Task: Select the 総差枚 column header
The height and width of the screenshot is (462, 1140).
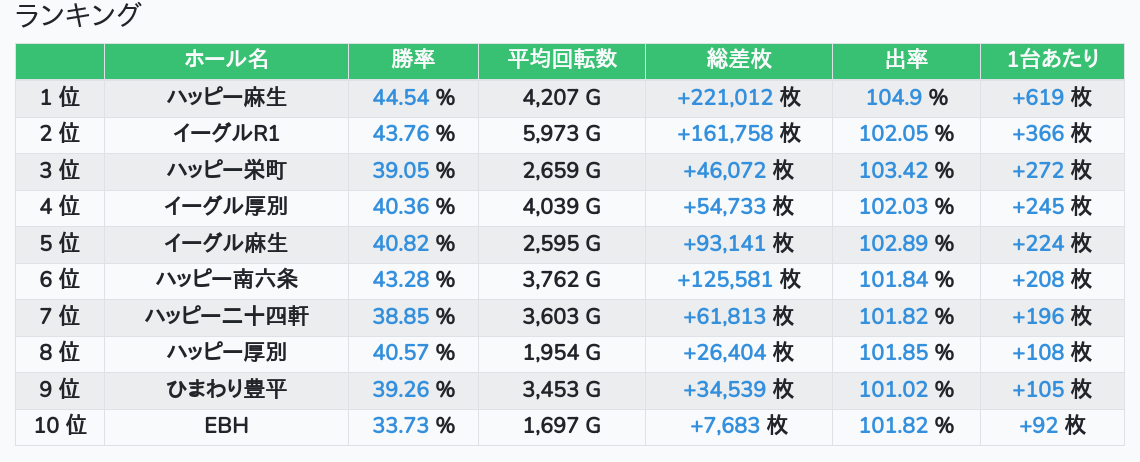Action: [738, 60]
